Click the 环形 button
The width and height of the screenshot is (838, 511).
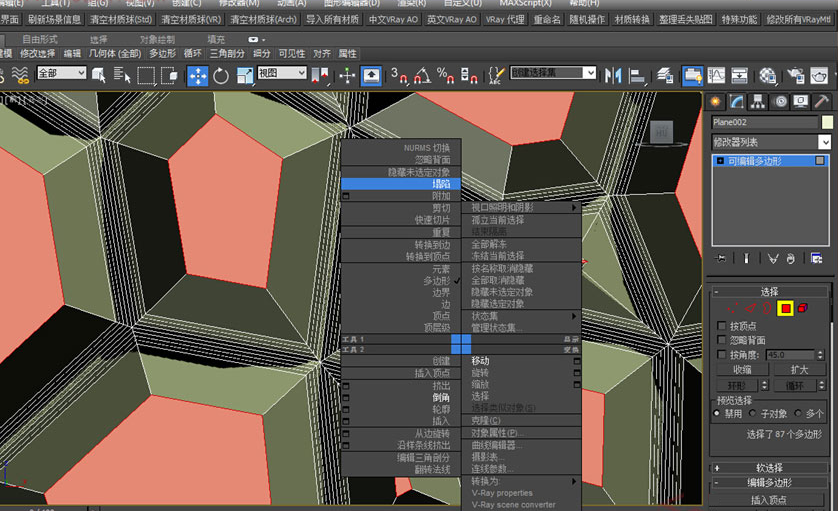coord(736,385)
